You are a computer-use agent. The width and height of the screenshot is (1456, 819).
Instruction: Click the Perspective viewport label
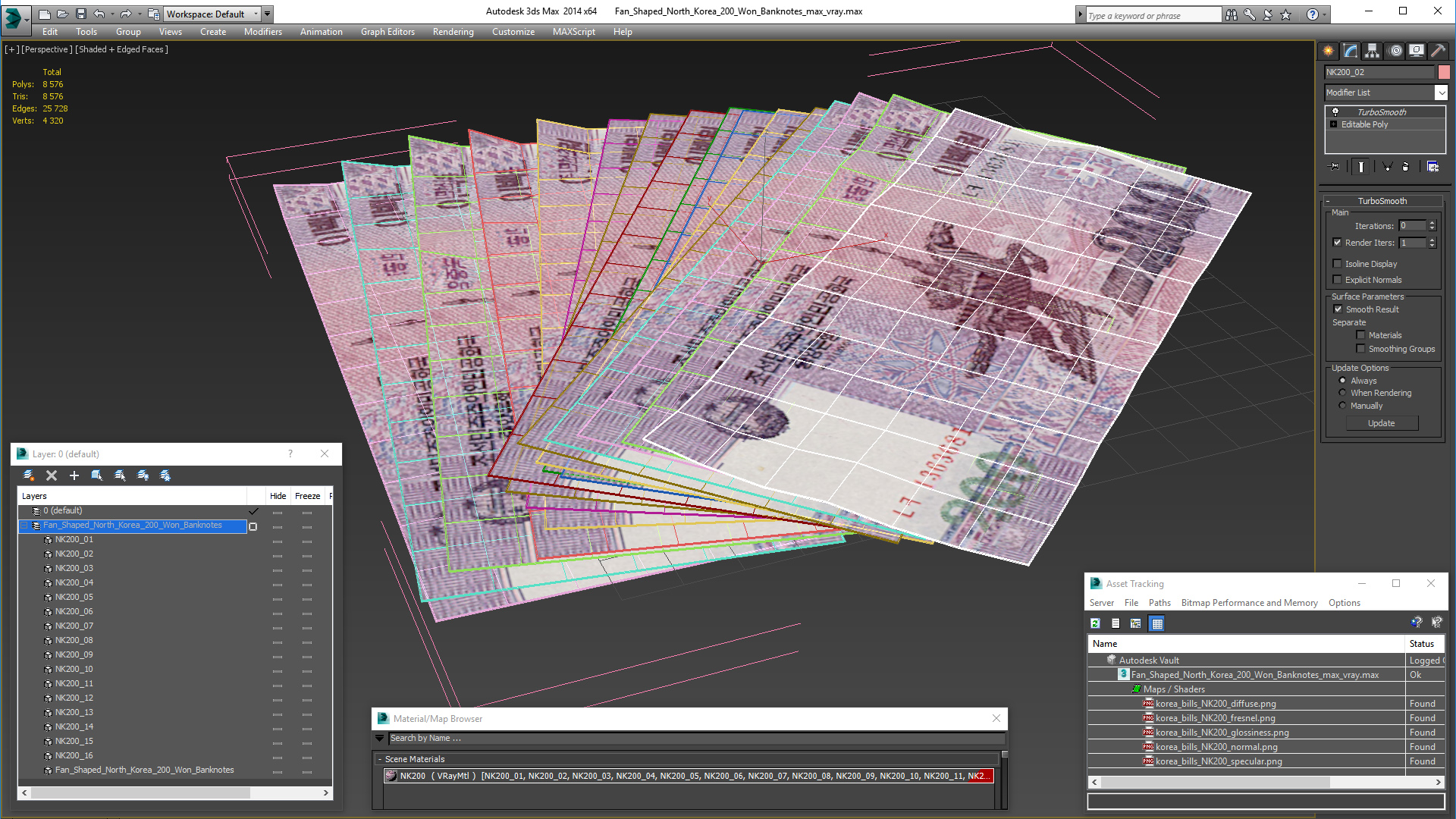[46, 49]
